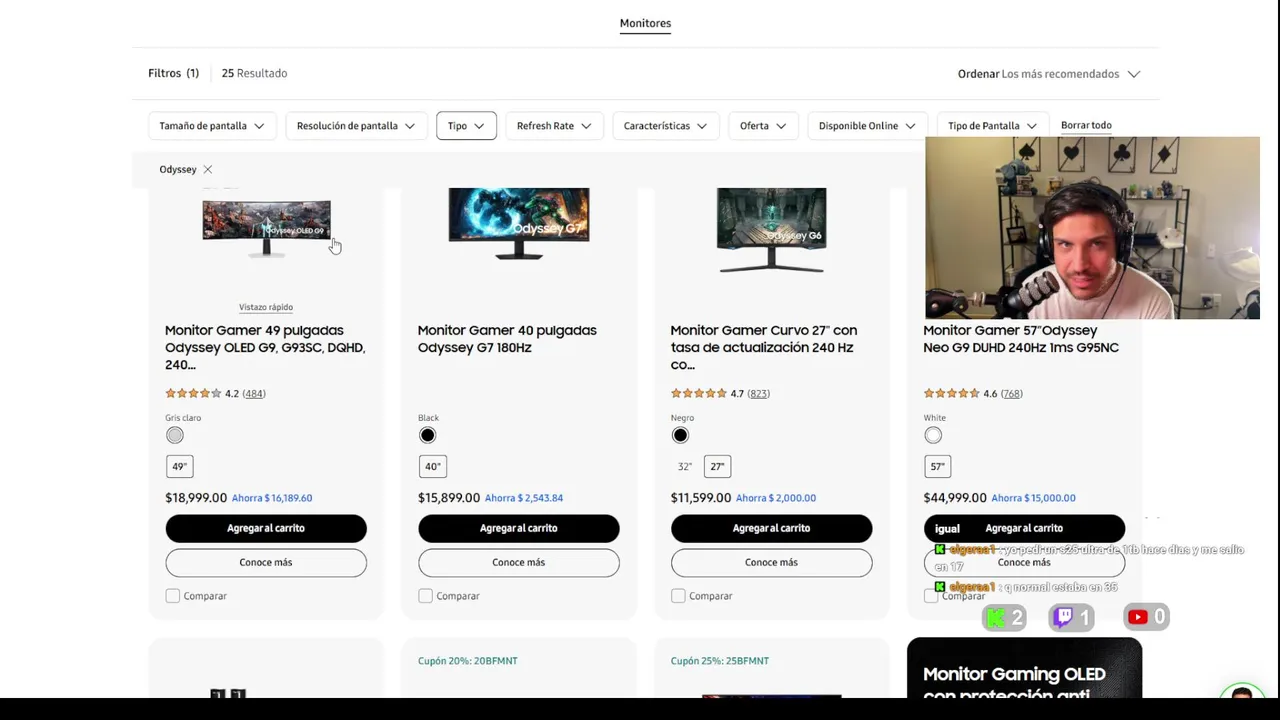Select 49" size option
The height and width of the screenshot is (720, 1280).
pyautogui.click(x=179, y=466)
